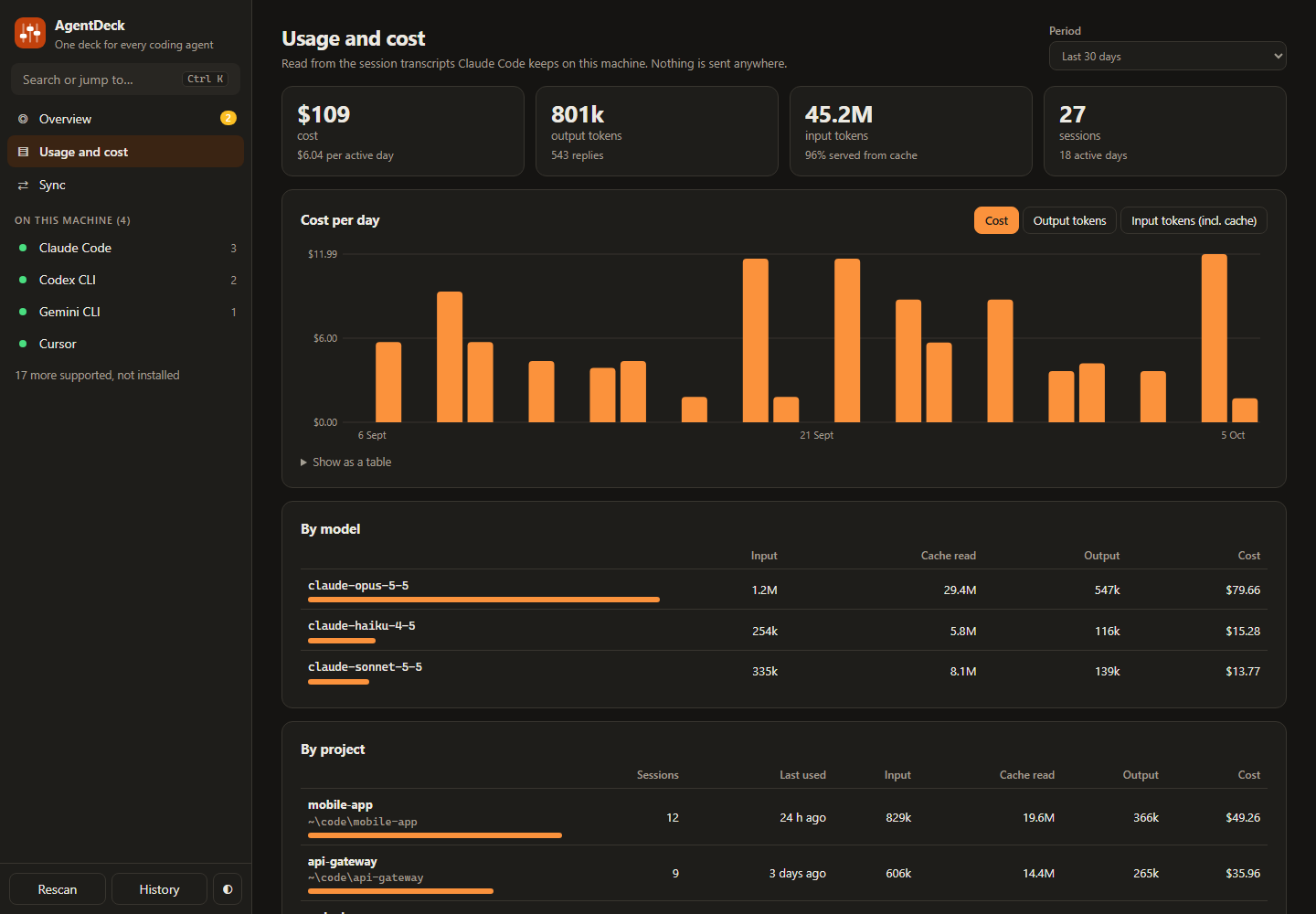Select Claude Code in the sidebar
This screenshot has width=1316, height=914.
pyautogui.click(x=125, y=248)
